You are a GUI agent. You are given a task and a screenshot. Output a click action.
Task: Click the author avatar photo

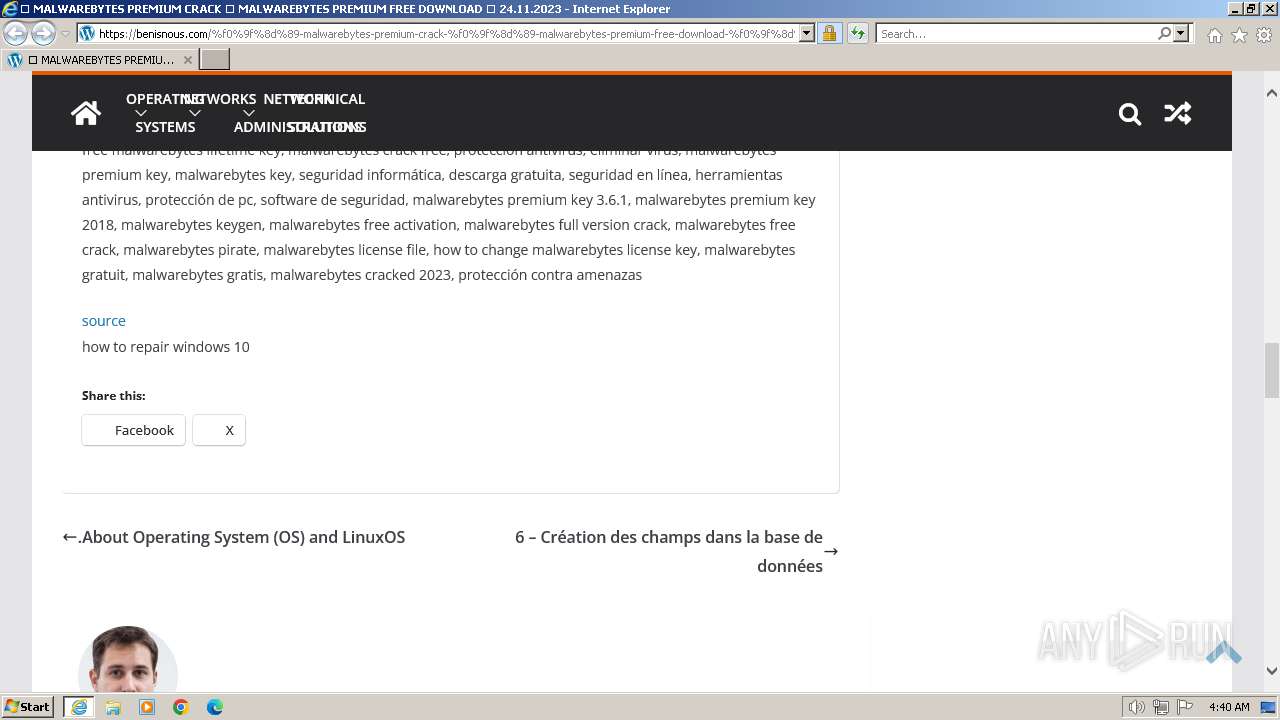tap(127, 659)
